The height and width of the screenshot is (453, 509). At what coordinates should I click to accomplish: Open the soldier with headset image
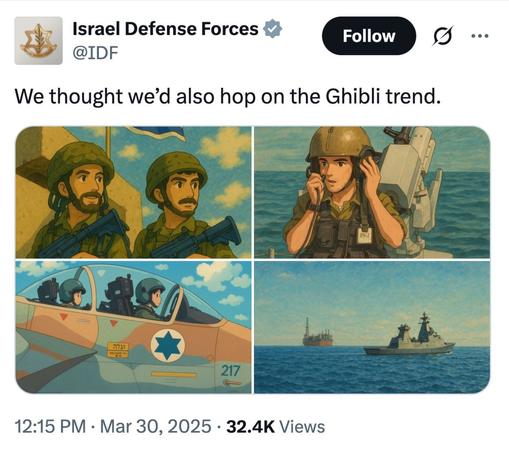click(372, 192)
